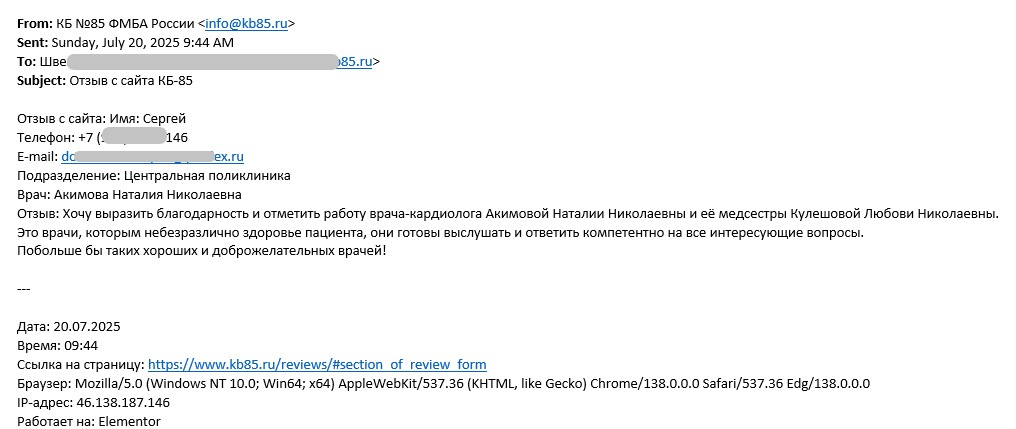Click the sentence starting with Это врачи

[x=441, y=233]
